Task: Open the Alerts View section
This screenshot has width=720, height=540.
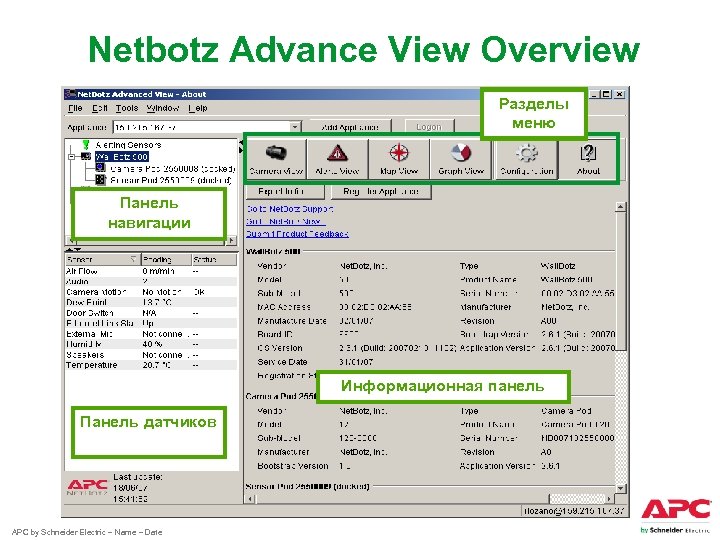Action: click(337, 159)
